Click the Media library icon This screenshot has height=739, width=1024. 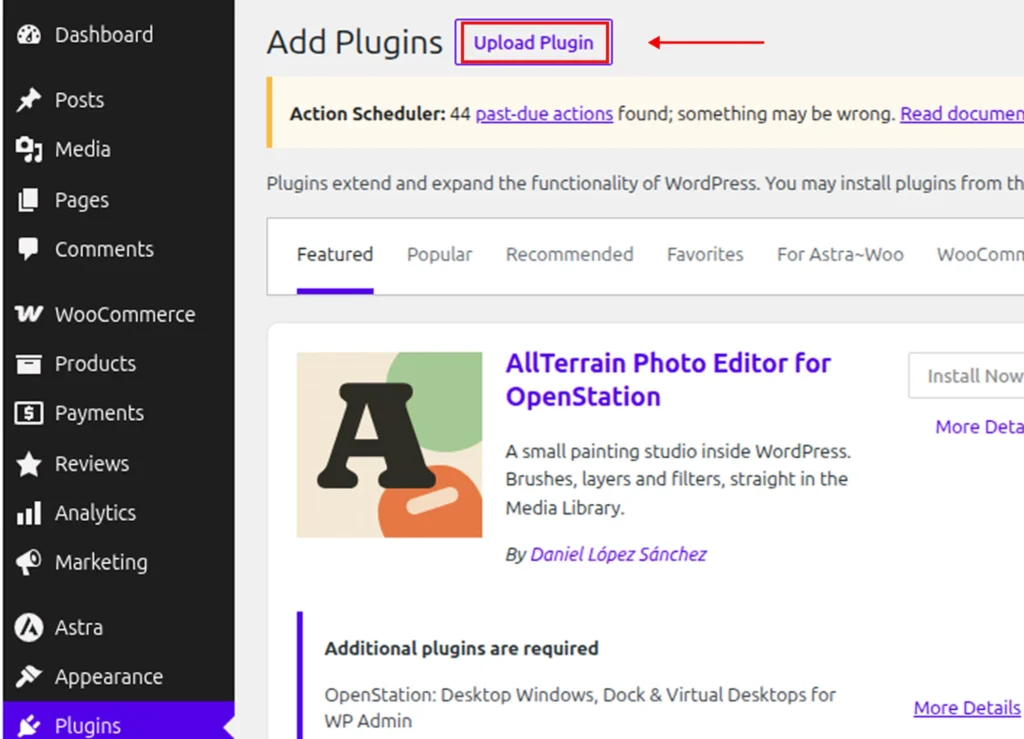[x=29, y=149]
